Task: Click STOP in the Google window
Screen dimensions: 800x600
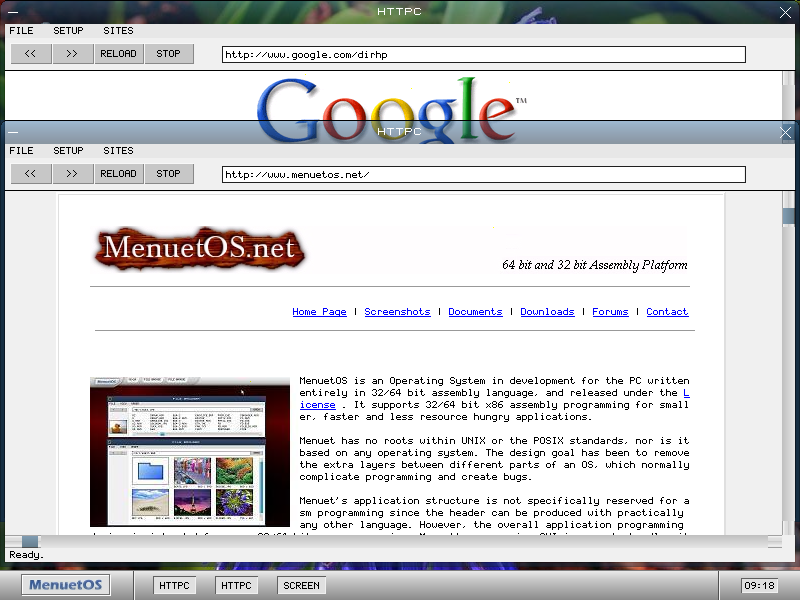Action: (x=168, y=54)
